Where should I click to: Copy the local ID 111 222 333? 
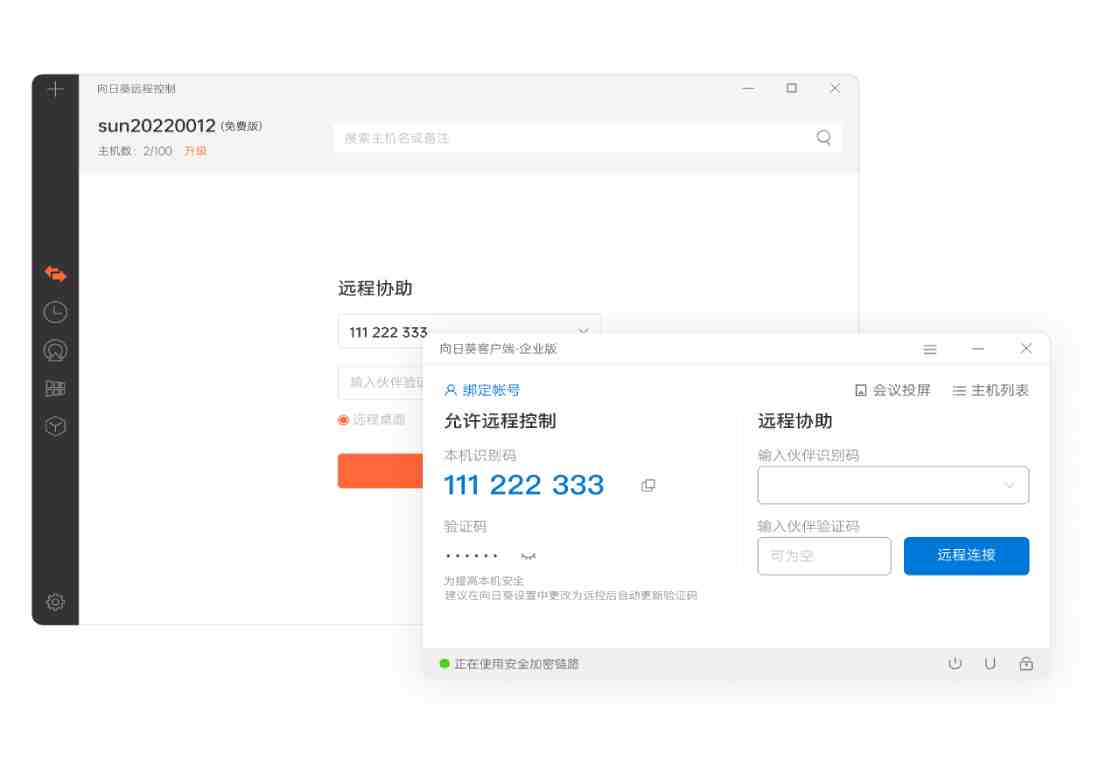click(x=648, y=485)
